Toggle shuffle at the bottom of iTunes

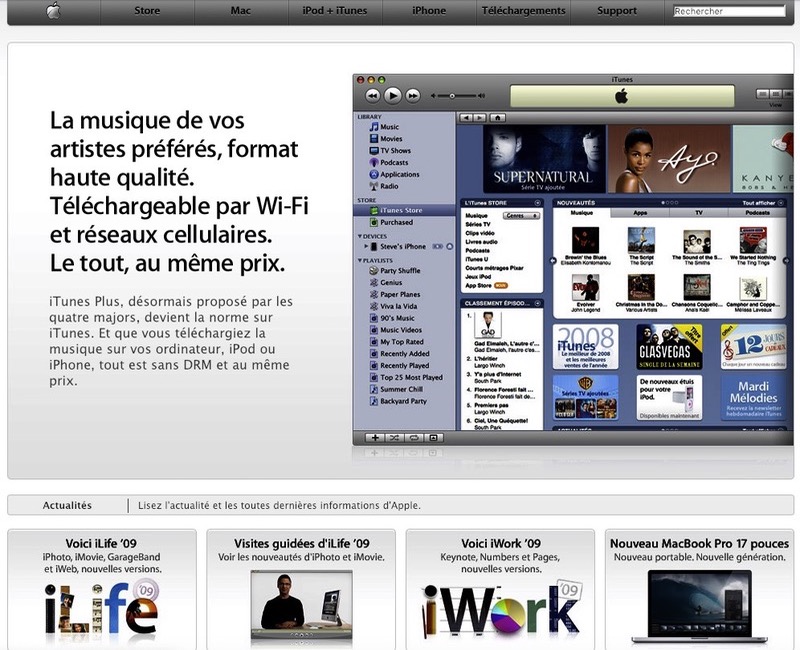(394, 438)
